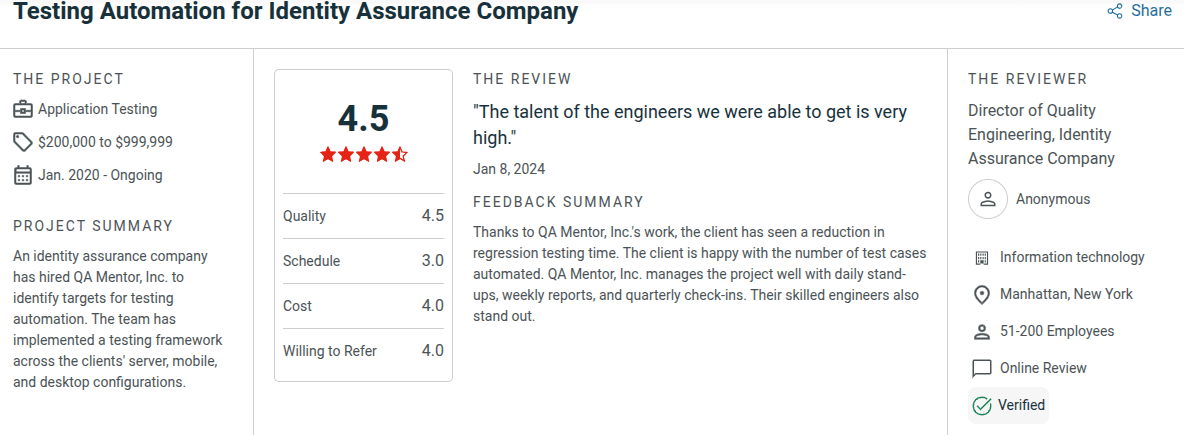Click the Verified badge label

(1021, 405)
